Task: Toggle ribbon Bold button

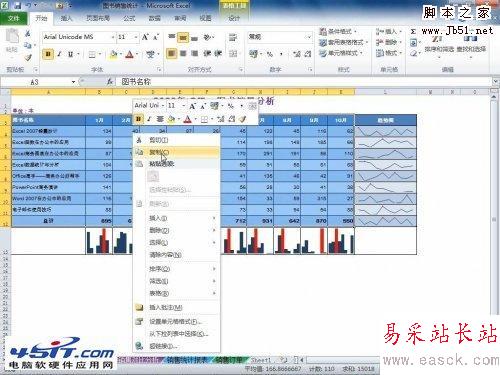Action: pos(48,54)
